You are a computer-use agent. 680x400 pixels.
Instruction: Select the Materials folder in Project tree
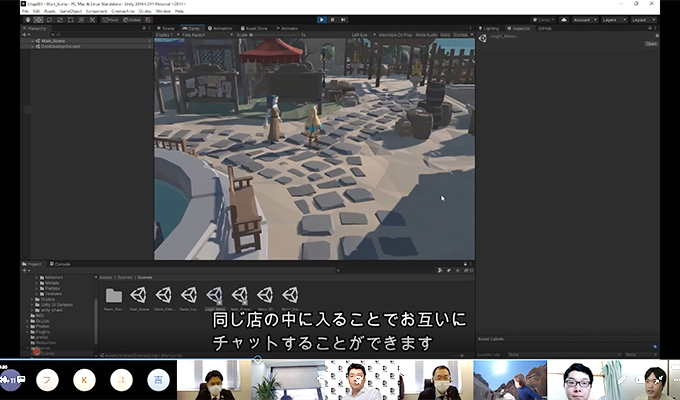[51, 278]
